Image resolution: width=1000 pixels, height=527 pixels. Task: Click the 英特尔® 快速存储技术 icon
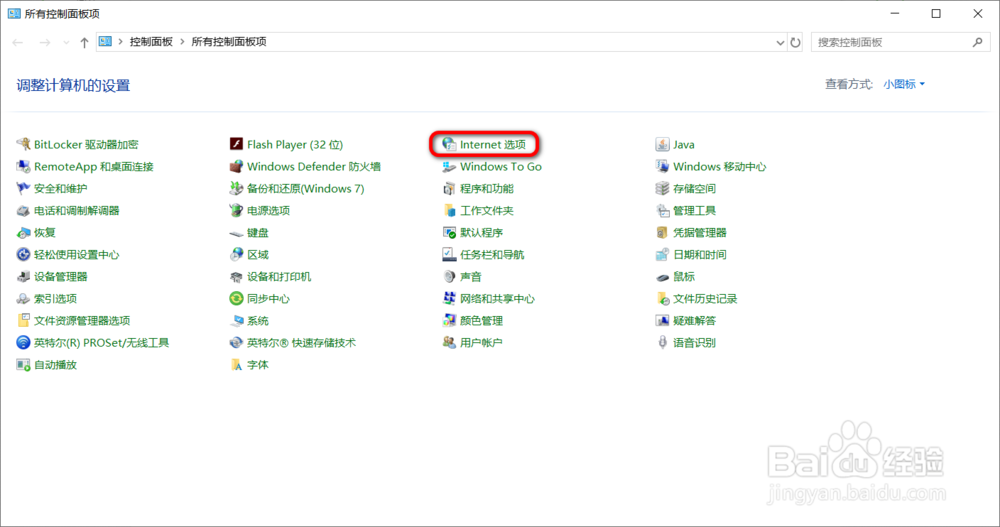[237, 343]
